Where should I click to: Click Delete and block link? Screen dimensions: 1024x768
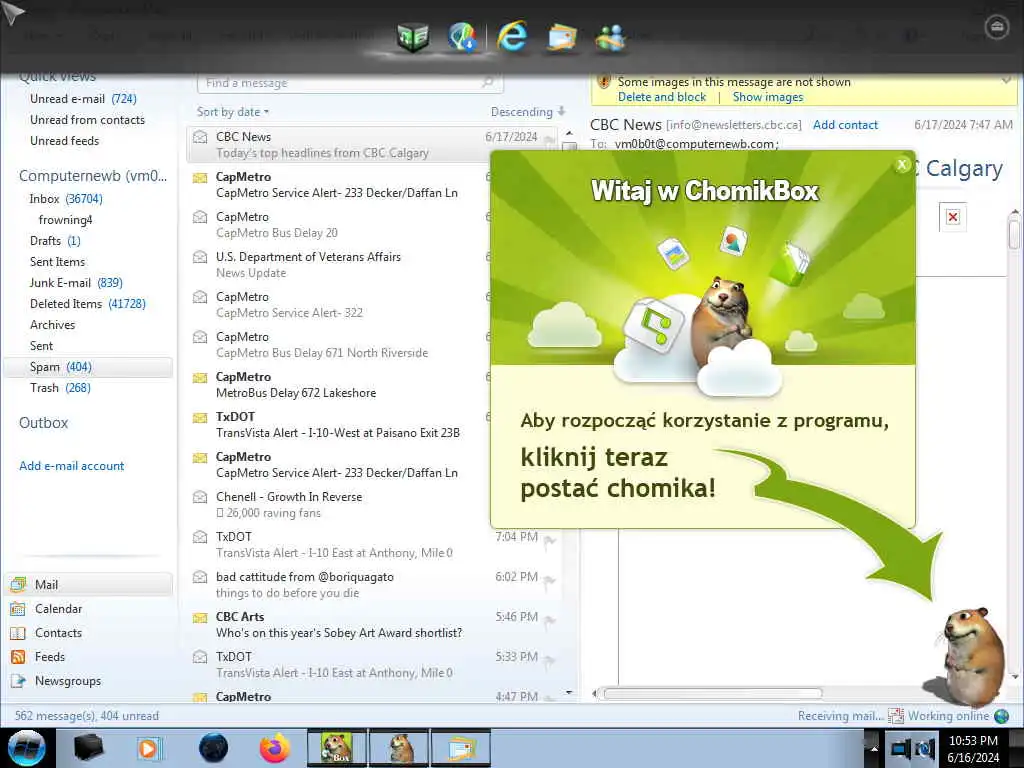tap(662, 97)
